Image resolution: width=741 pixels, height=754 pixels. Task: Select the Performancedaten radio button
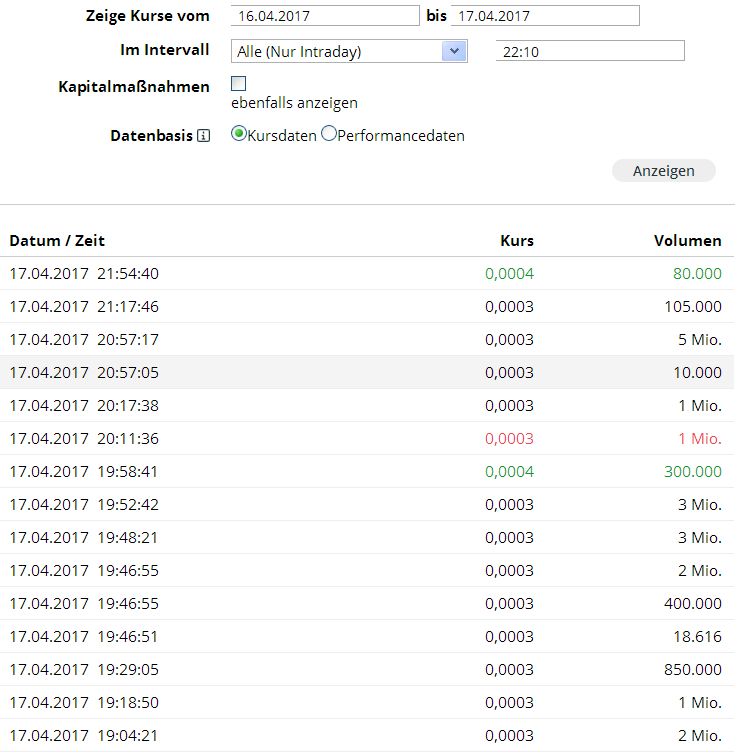point(329,134)
